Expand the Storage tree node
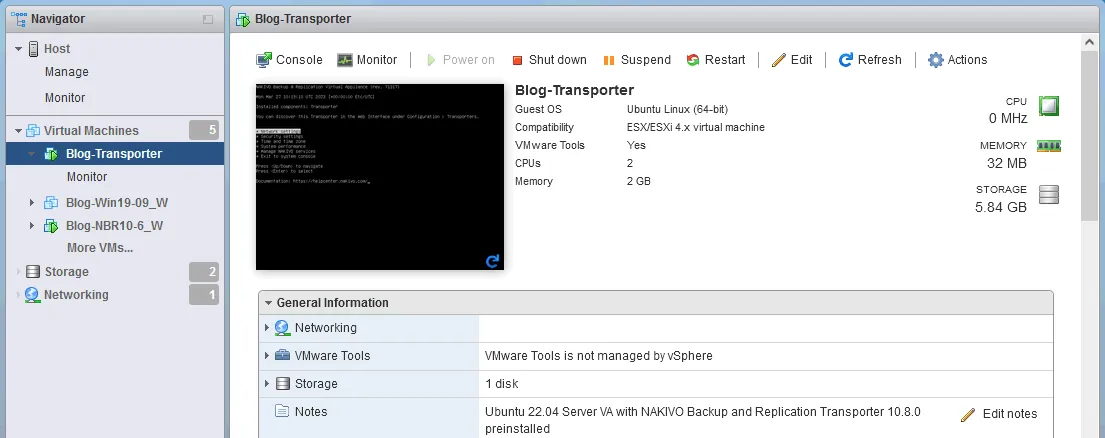 [x=18, y=272]
